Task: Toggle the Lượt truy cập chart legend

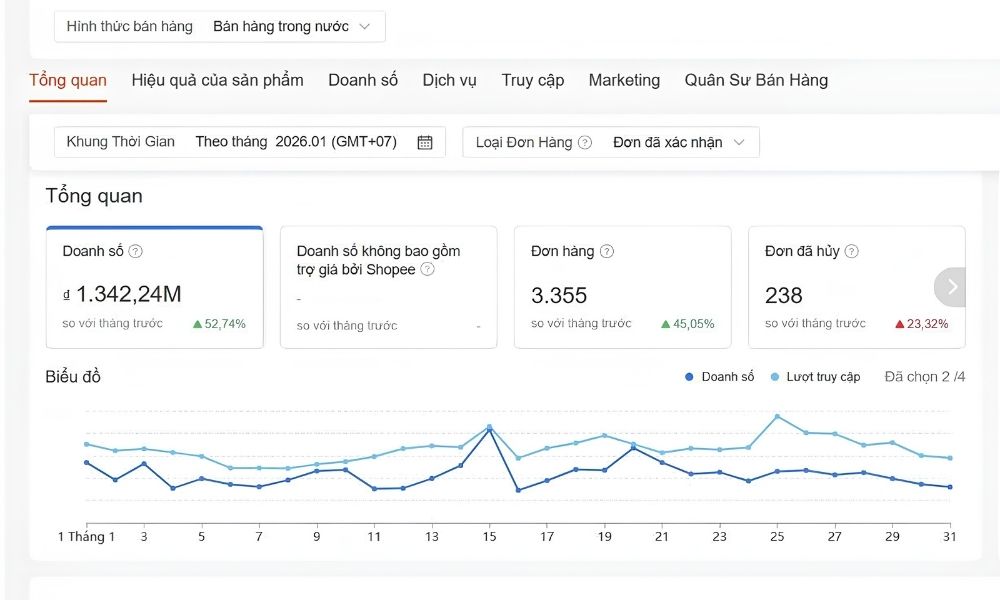Action: pos(816,377)
